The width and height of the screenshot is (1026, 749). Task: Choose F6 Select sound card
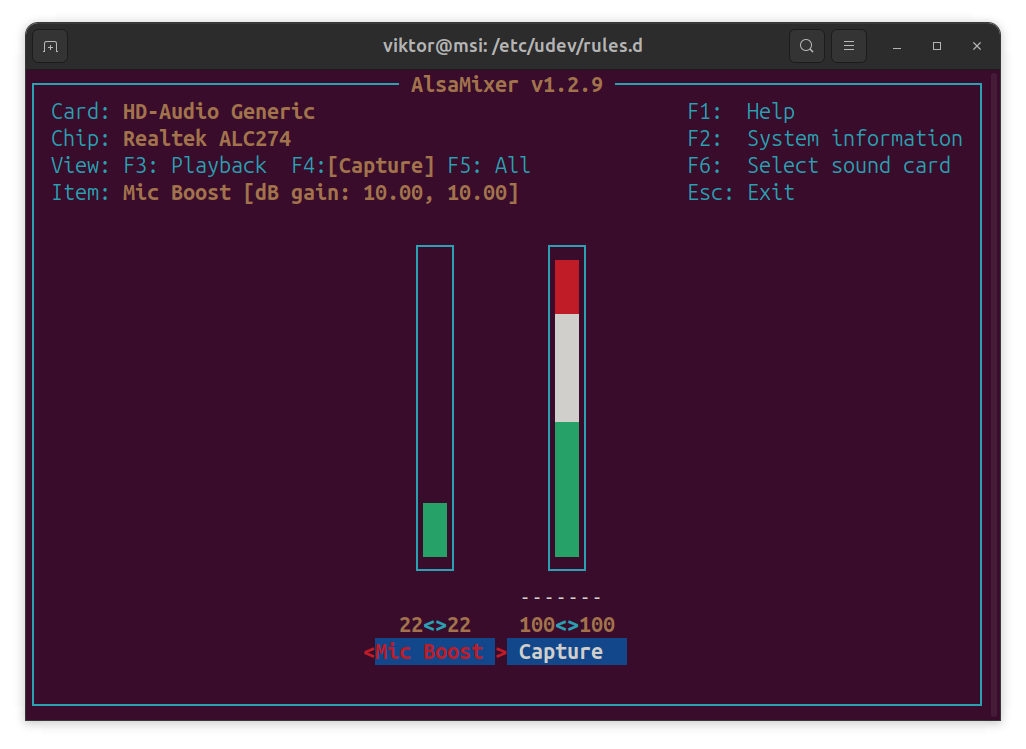point(818,166)
